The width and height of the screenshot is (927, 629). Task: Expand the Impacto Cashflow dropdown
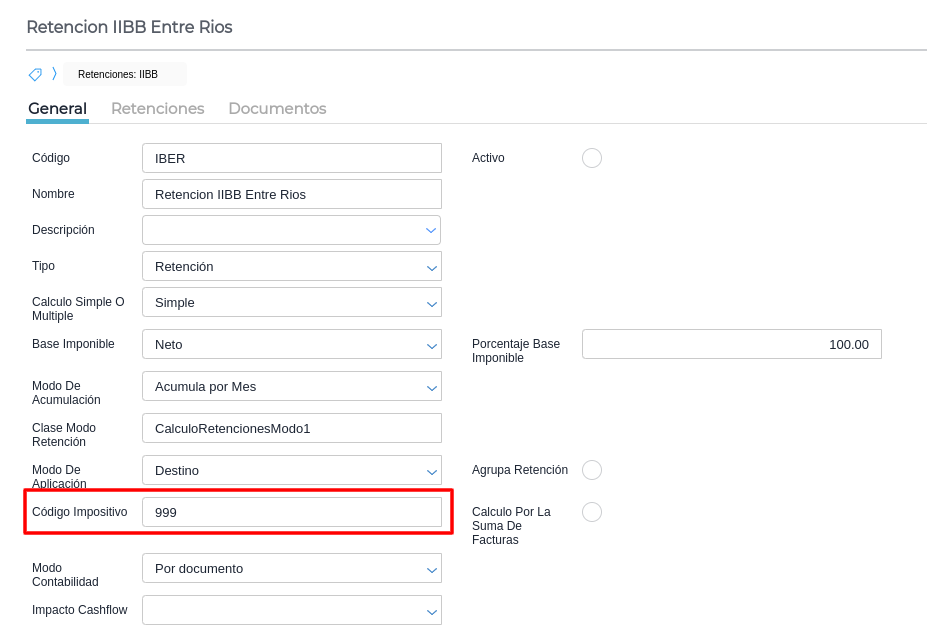[291, 610]
